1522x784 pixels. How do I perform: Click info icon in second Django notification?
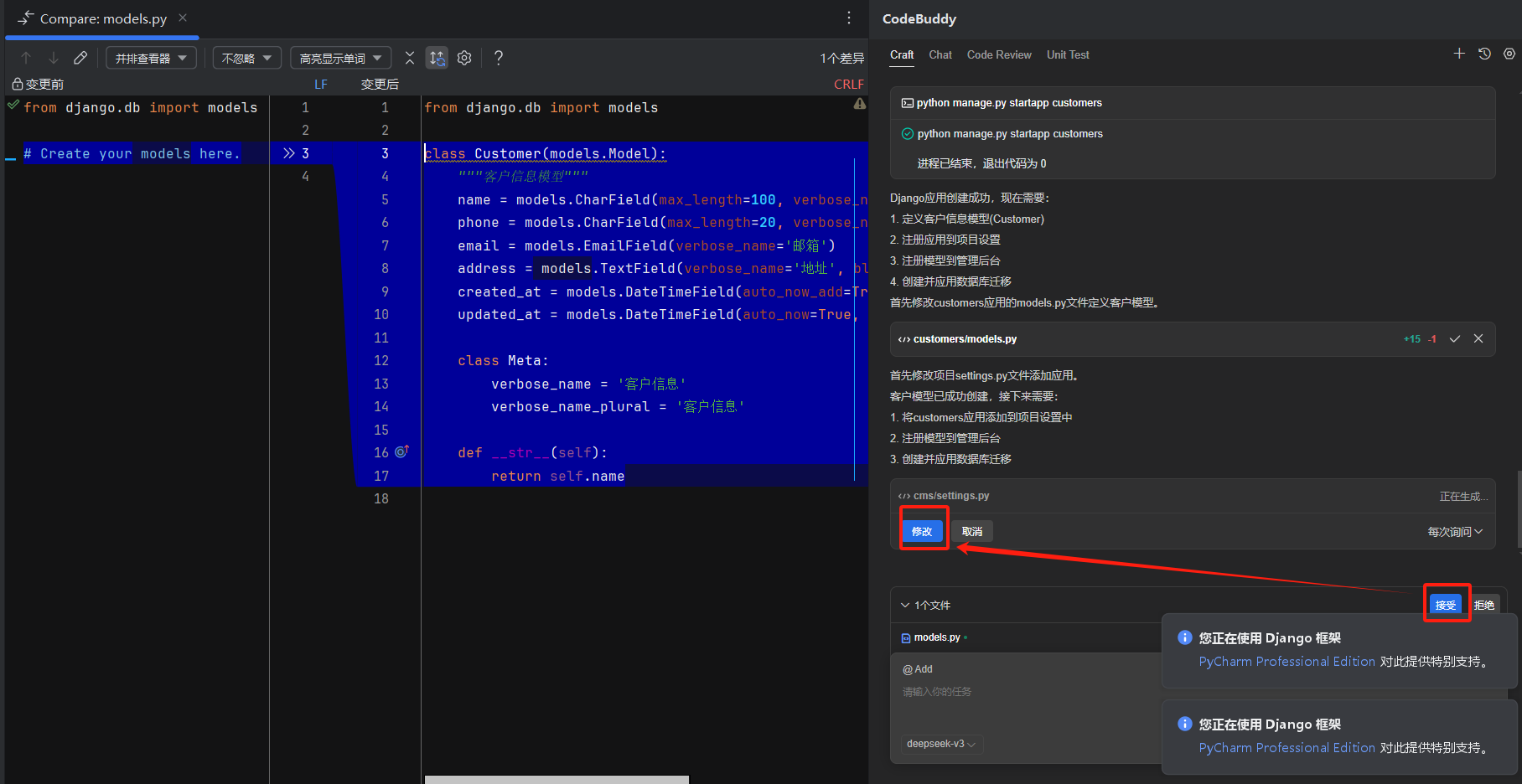1185,724
